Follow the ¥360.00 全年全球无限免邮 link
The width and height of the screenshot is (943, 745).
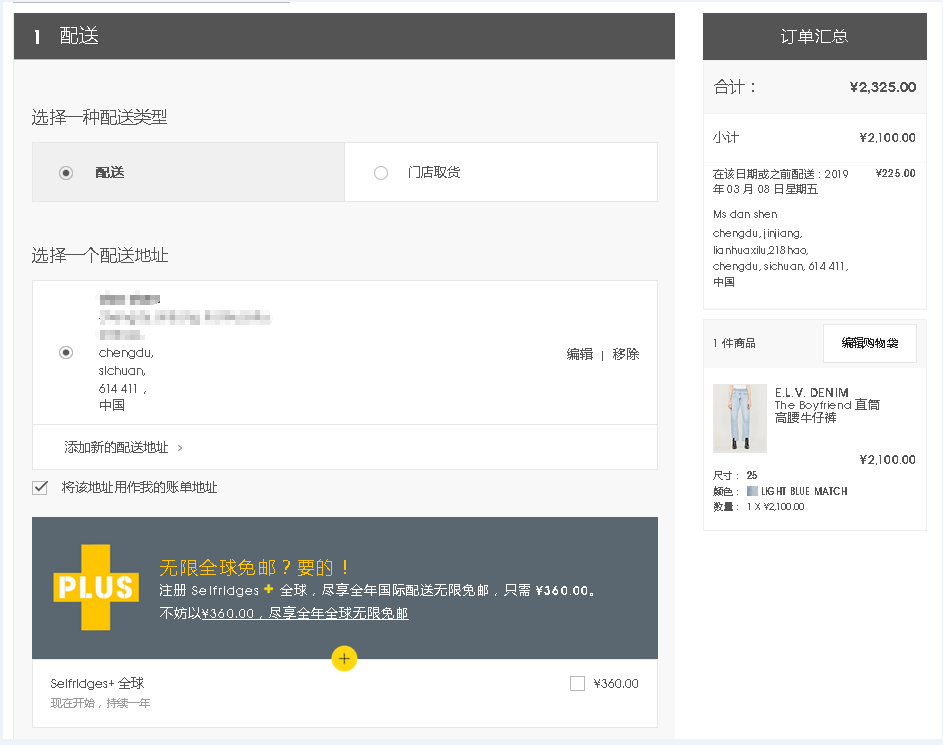(305, 613)
